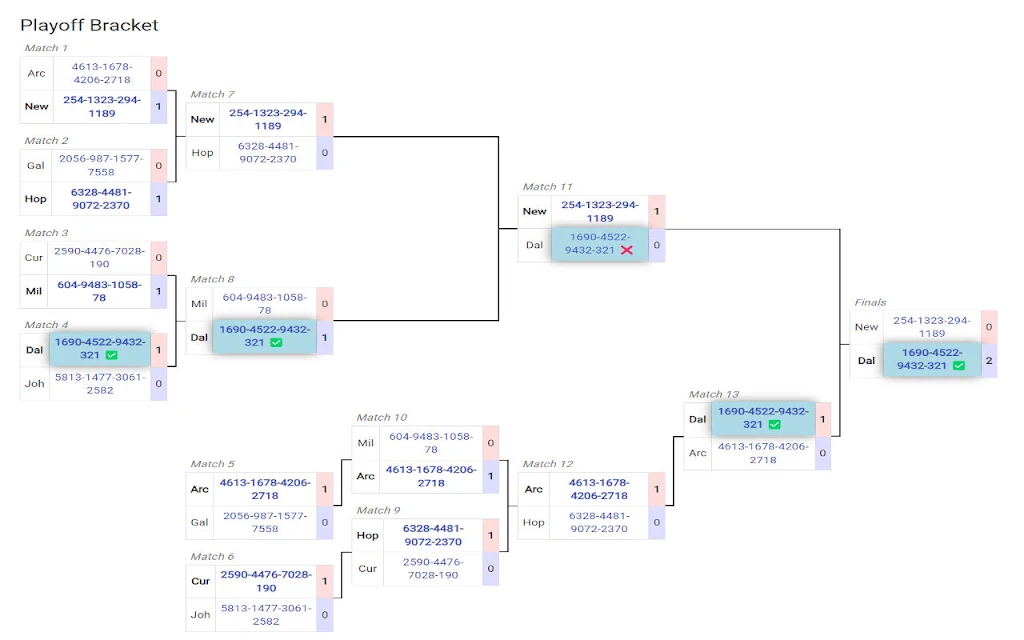Select Gal team ID 2056-987-1577-7558 in Match 2
1024x640 pixels.
tap(101, 165)
